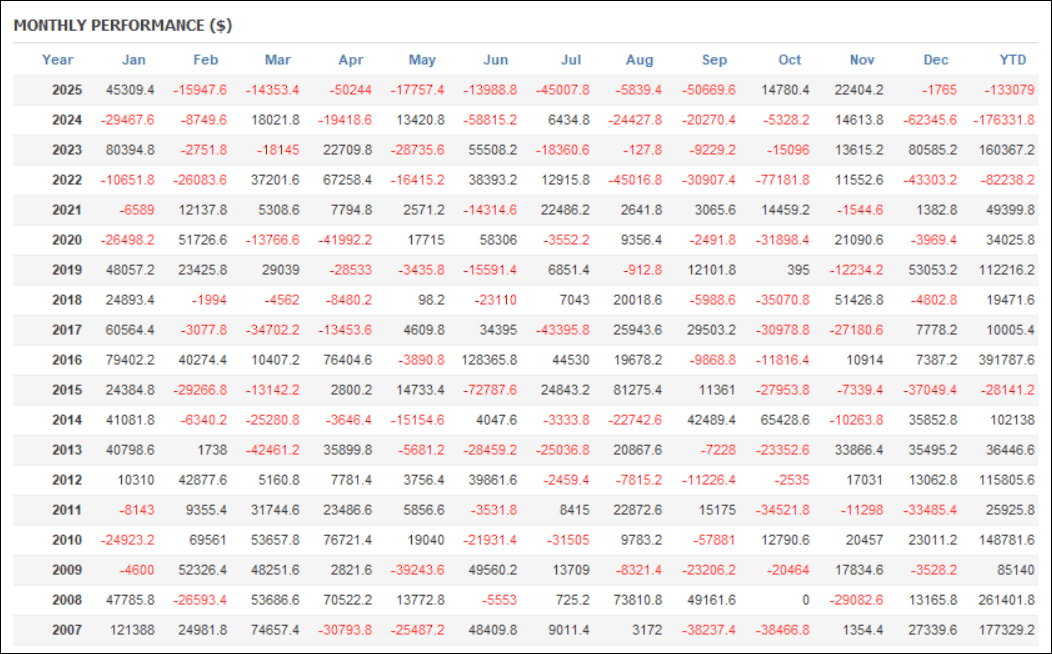
Task: Select the Jun column header
Action: point(495,60)
